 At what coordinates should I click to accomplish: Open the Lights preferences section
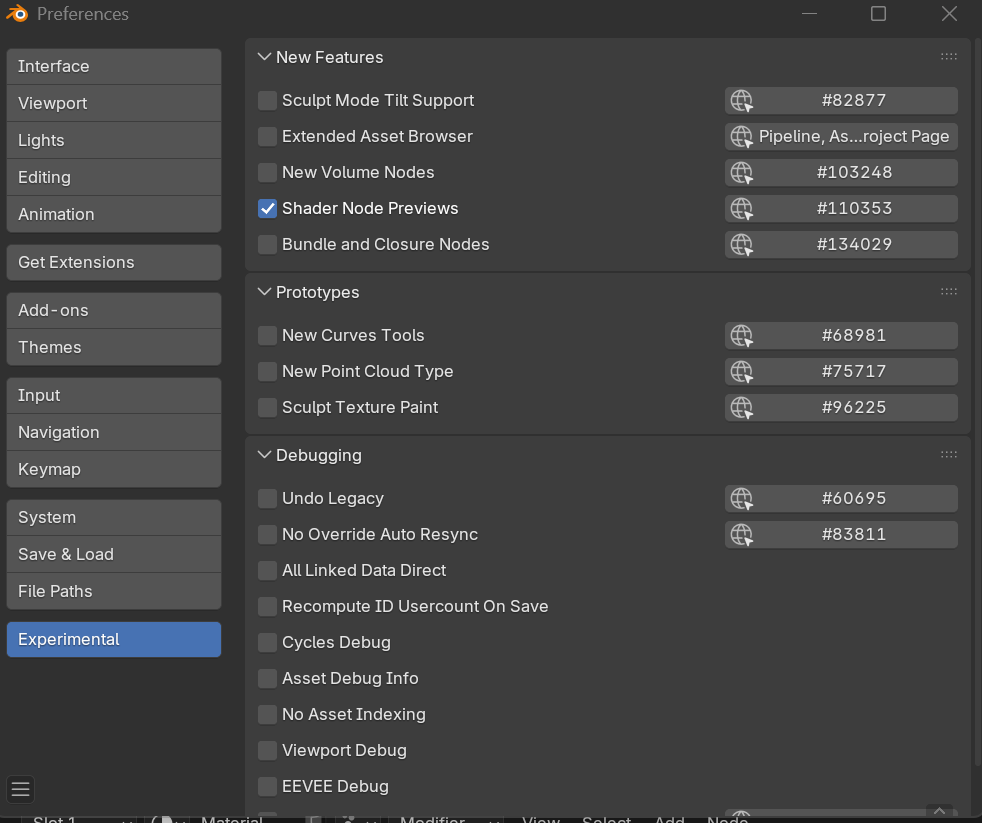coord(113,140)
